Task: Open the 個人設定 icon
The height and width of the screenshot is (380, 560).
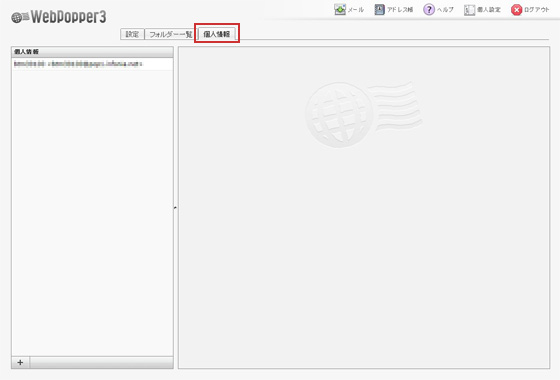Action: point(469,10)
